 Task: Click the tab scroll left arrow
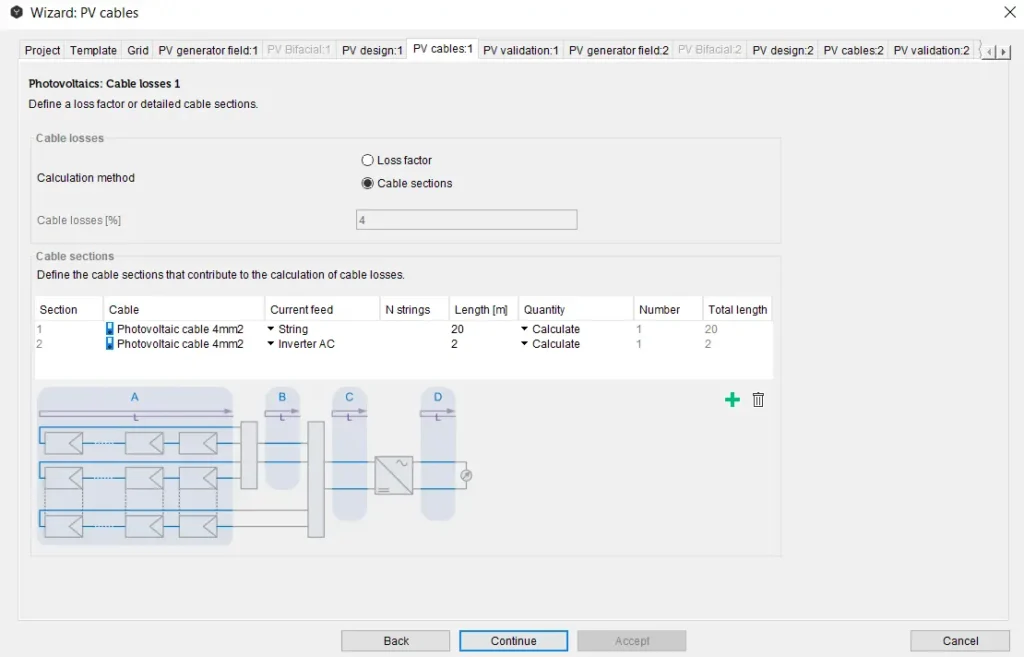click(989, 52)
